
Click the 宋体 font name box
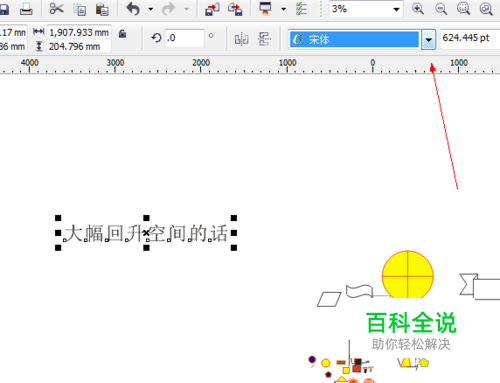pyautogui.click(x=354, y=39)
